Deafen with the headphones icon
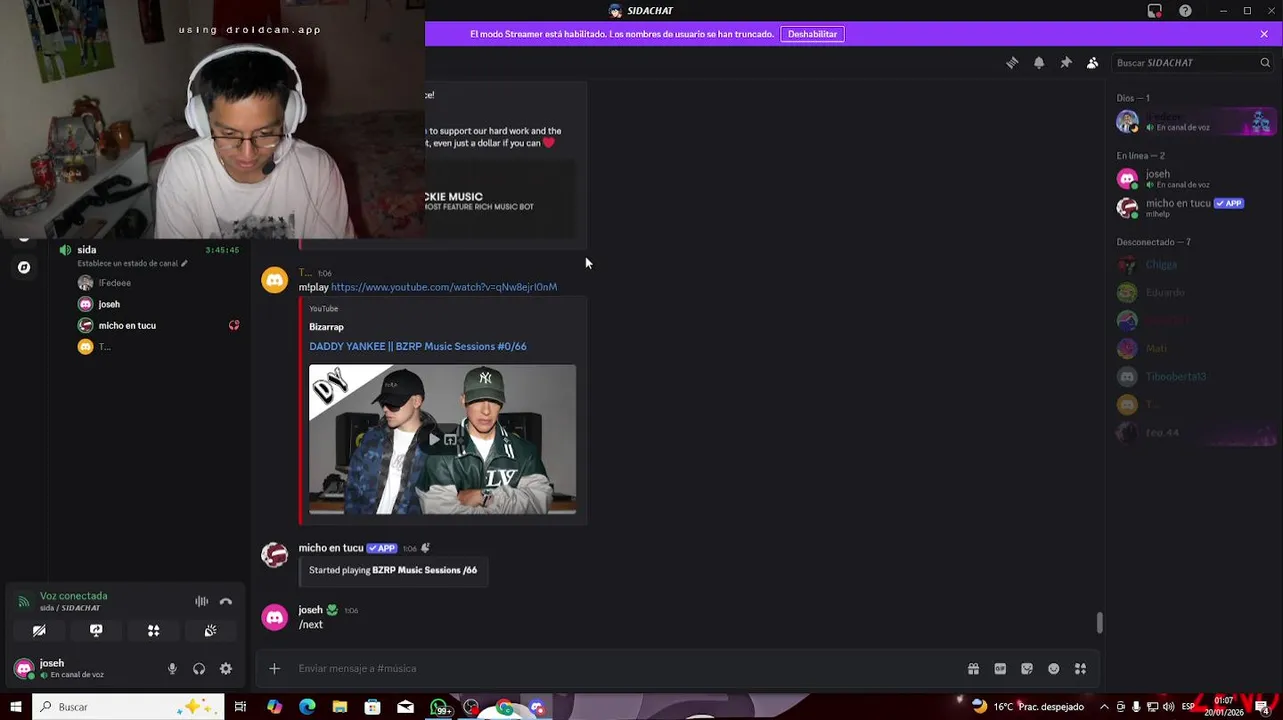This screenshot has width=1283, height=720. coord(199,669)
